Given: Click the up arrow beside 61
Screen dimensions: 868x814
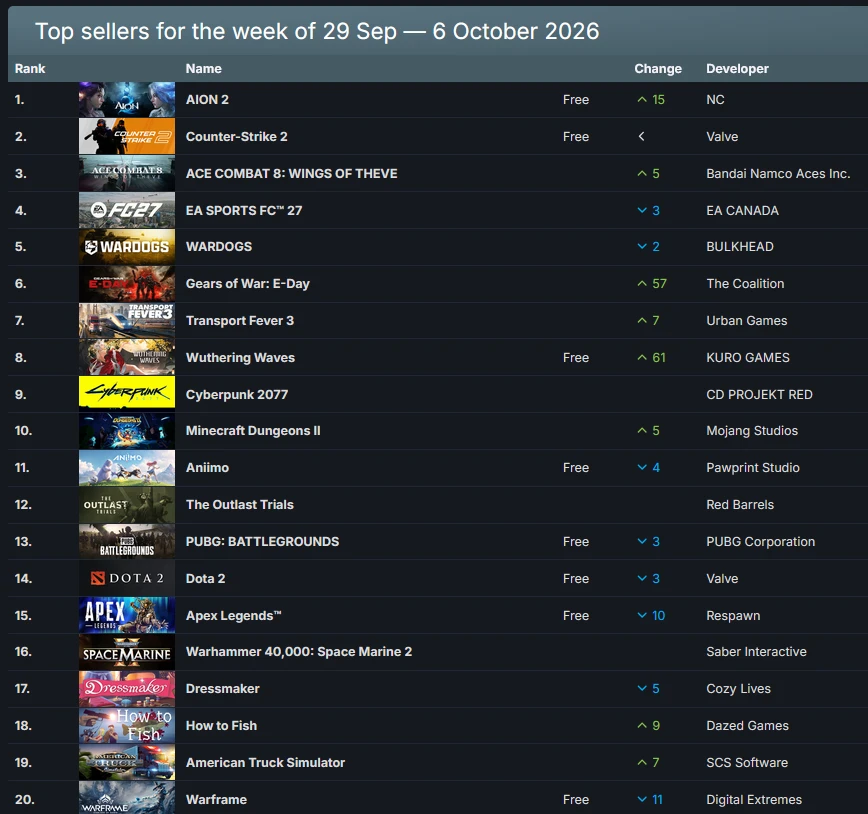Looking at the screenshot, I should pyautogui.click(x=642, y=357).
